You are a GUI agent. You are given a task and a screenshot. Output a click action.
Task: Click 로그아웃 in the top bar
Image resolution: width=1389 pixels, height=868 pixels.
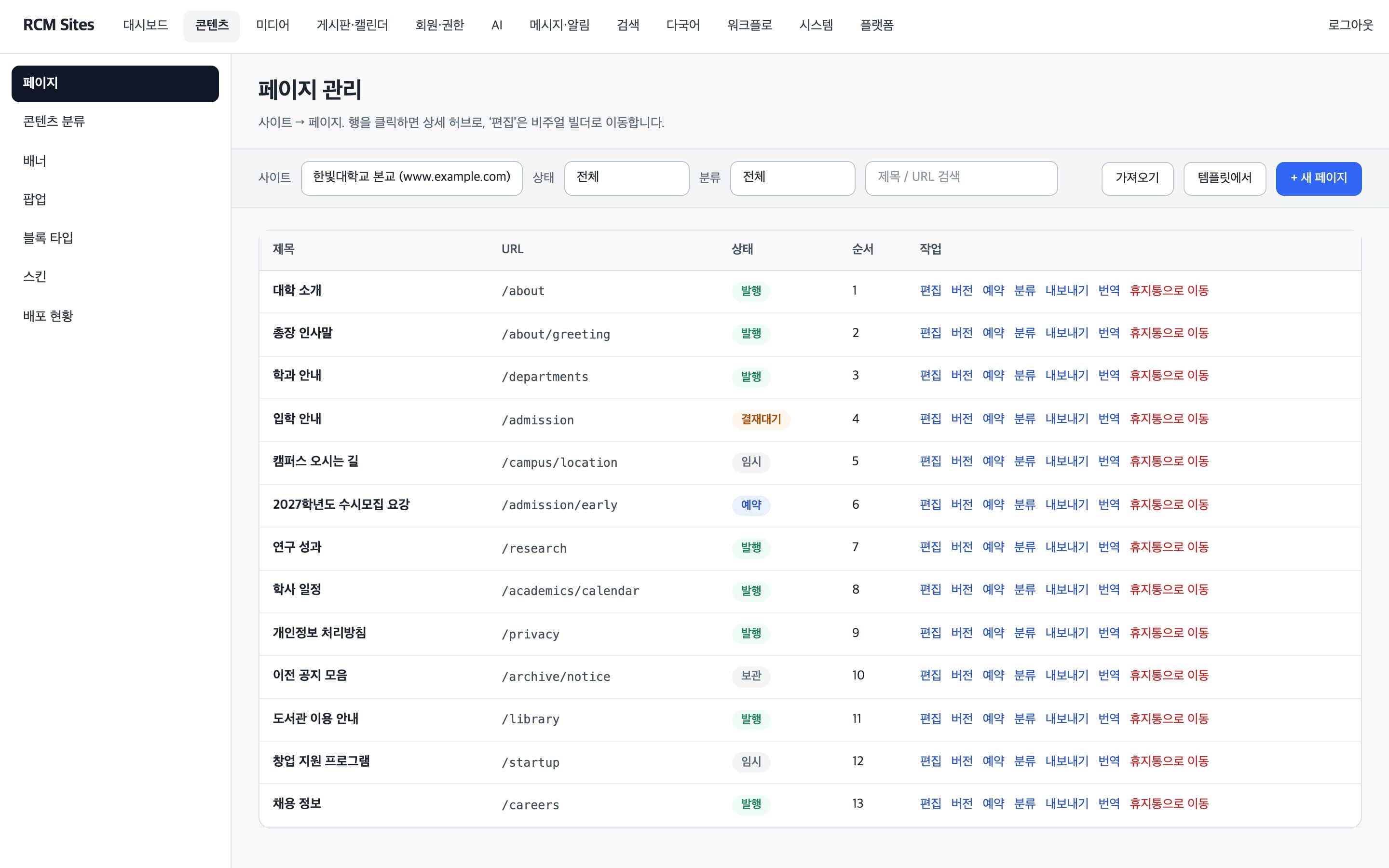point(1350,25)
